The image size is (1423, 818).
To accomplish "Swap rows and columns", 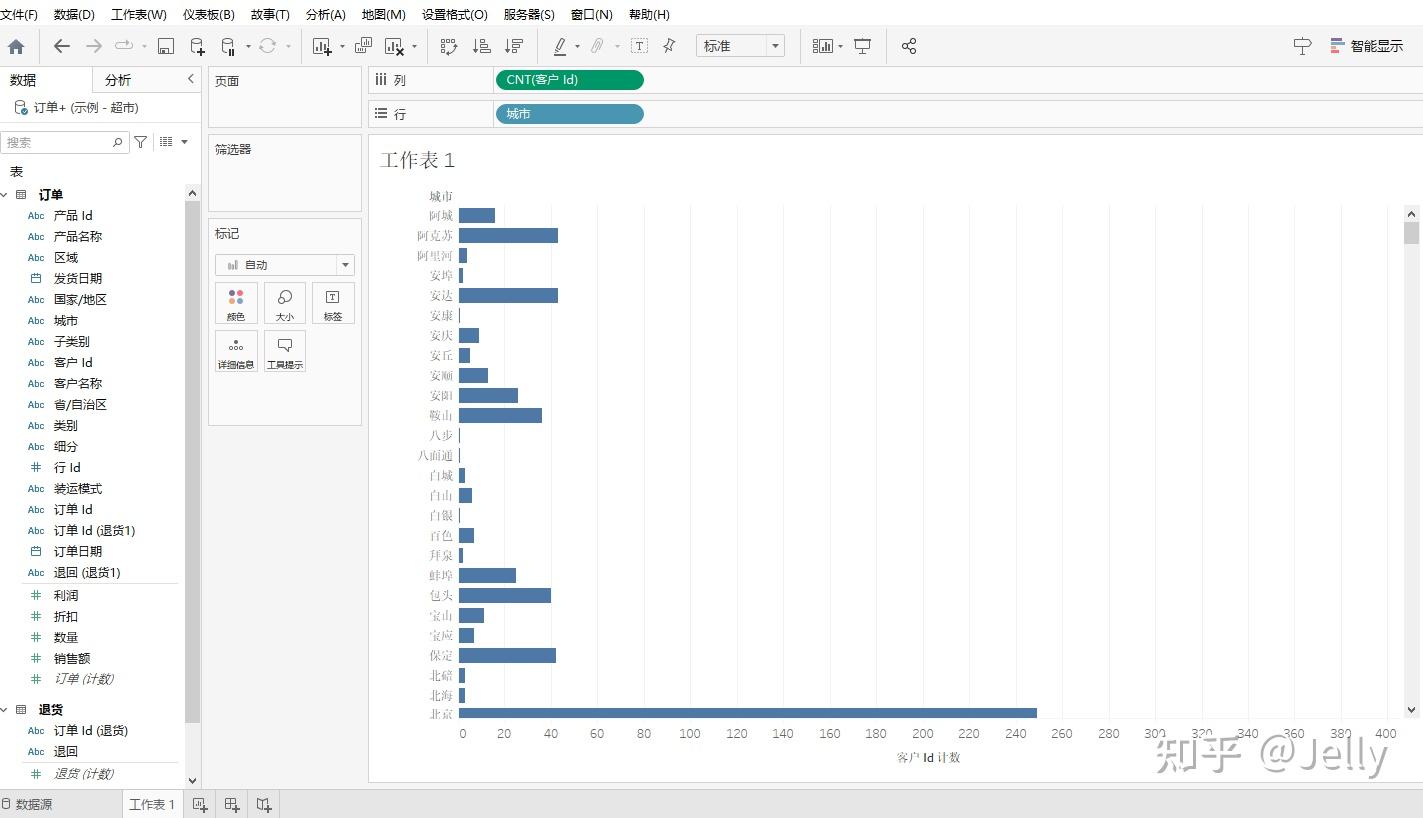I will pyautogui.click(x=449, y=46).
